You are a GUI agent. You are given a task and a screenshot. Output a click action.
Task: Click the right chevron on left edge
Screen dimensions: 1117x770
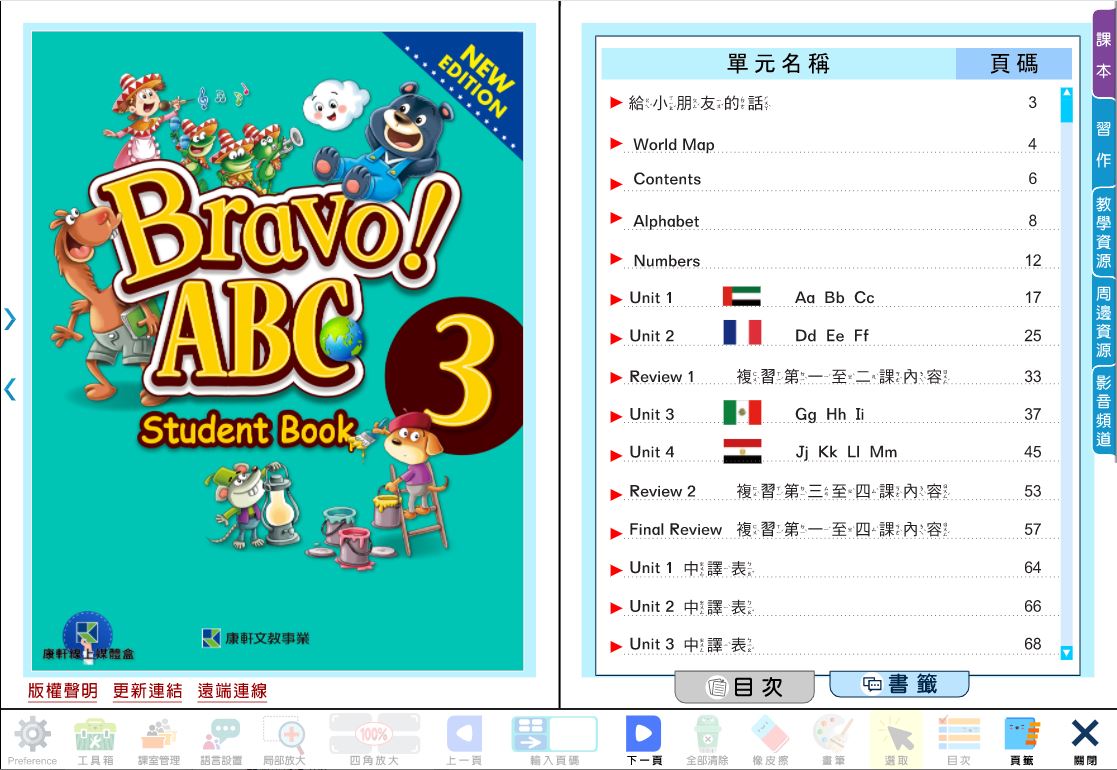[x=9, y=318]
